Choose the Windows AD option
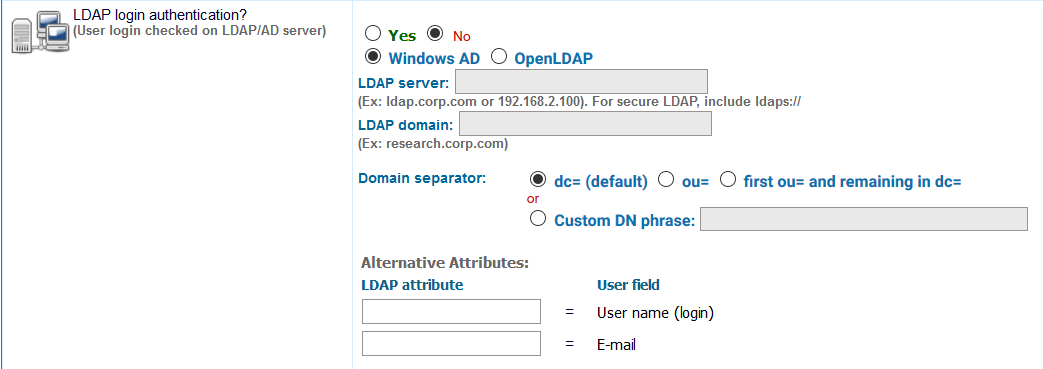 (373, 56)
